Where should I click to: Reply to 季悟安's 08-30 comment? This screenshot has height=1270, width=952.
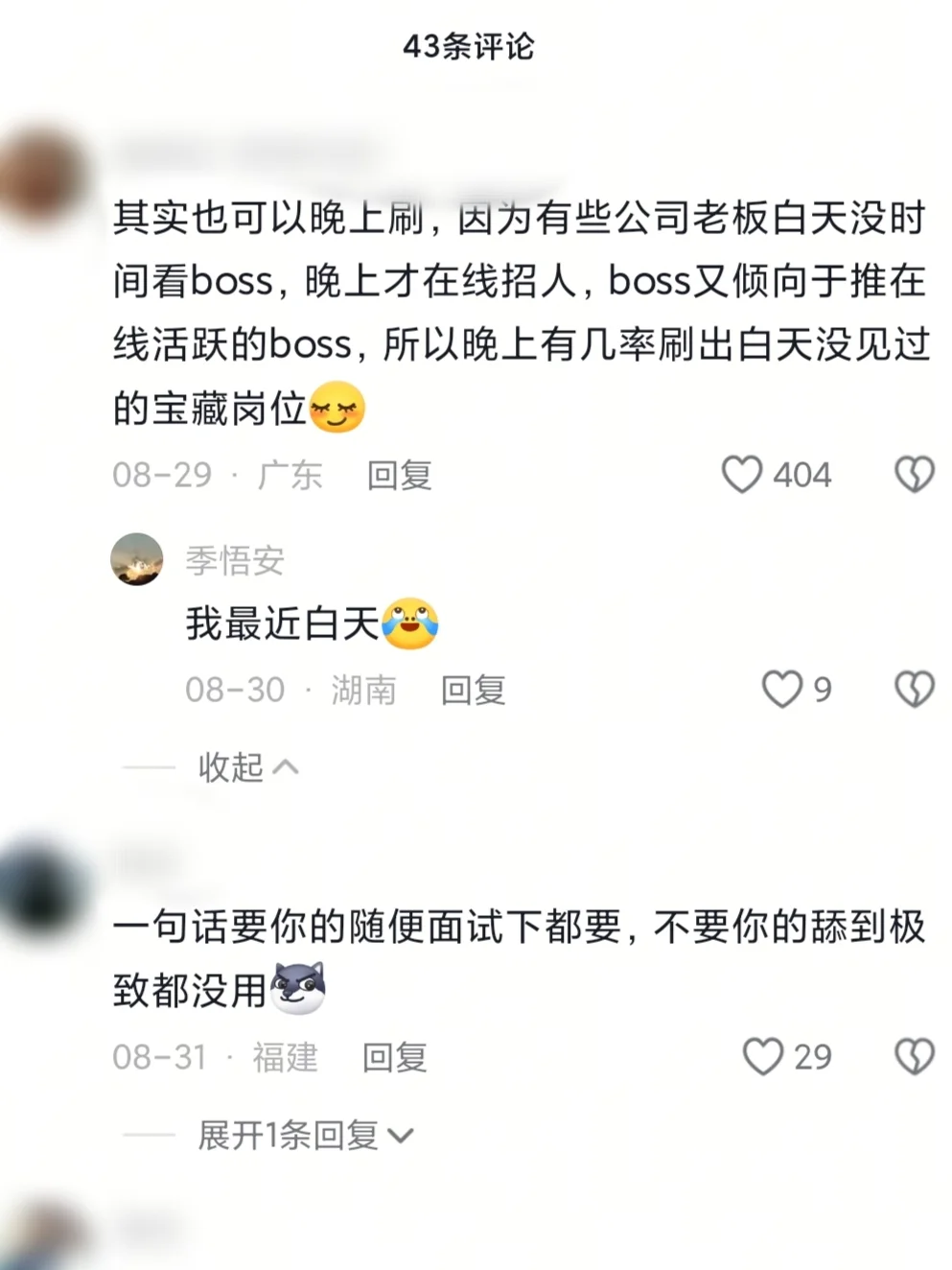pyautogui.click(x=473, y=690)
